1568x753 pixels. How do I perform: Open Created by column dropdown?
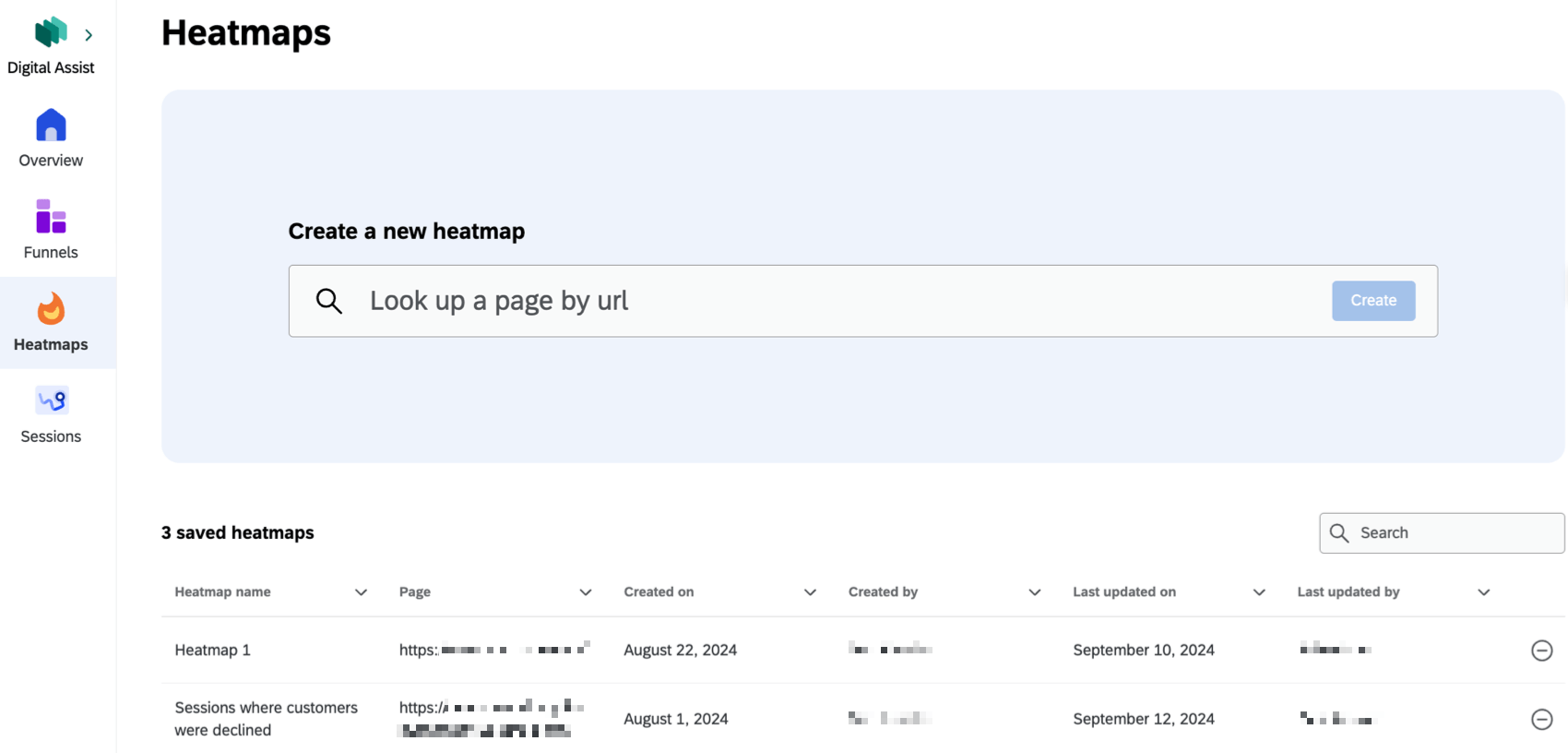1034,592
